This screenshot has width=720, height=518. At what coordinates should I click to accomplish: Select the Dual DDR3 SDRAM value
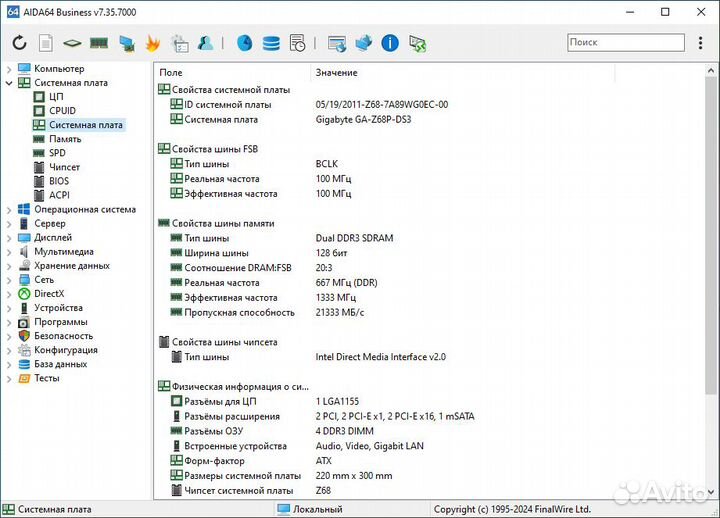point(354,238)
